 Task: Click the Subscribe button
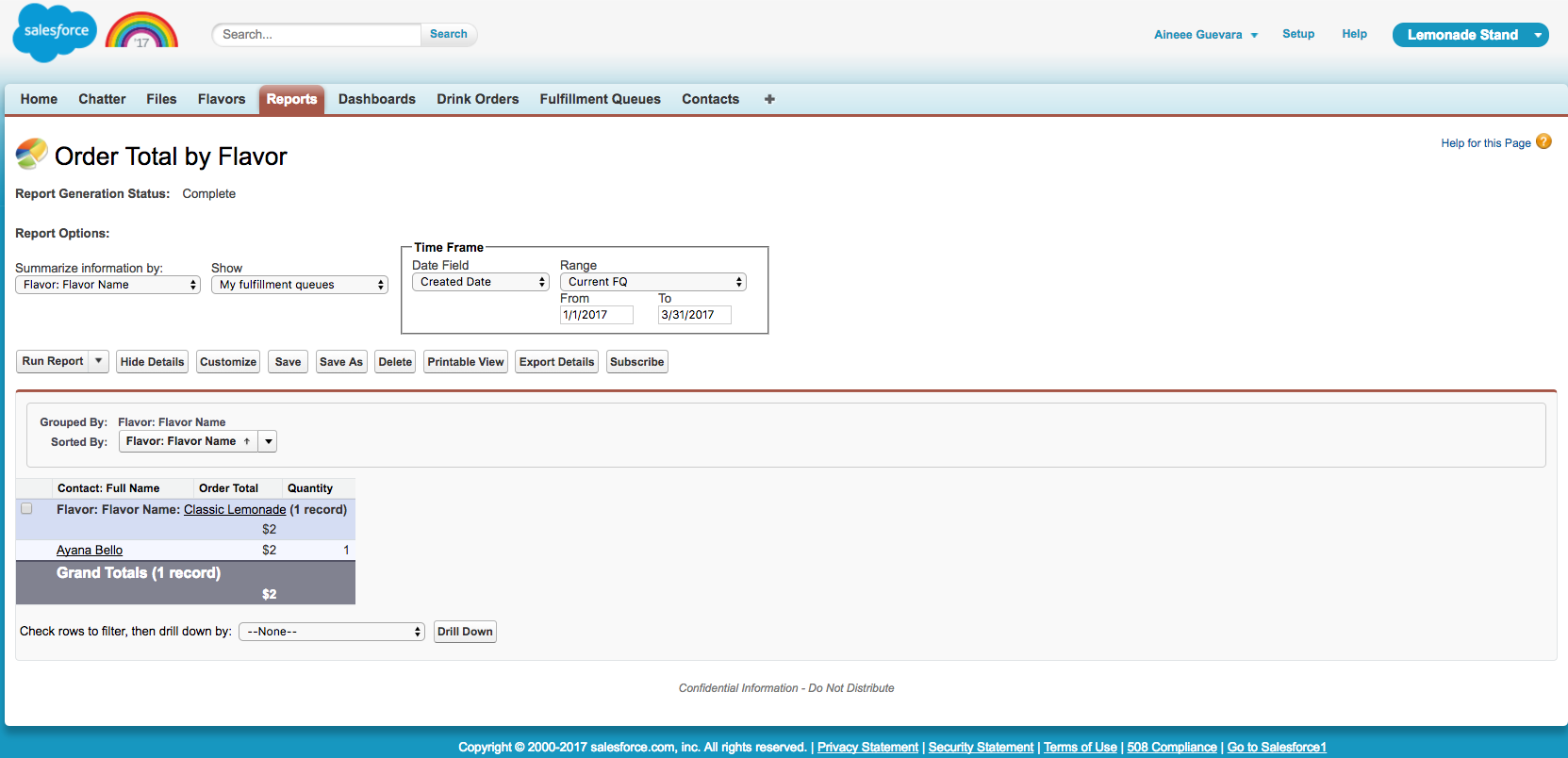coord(637,362)
